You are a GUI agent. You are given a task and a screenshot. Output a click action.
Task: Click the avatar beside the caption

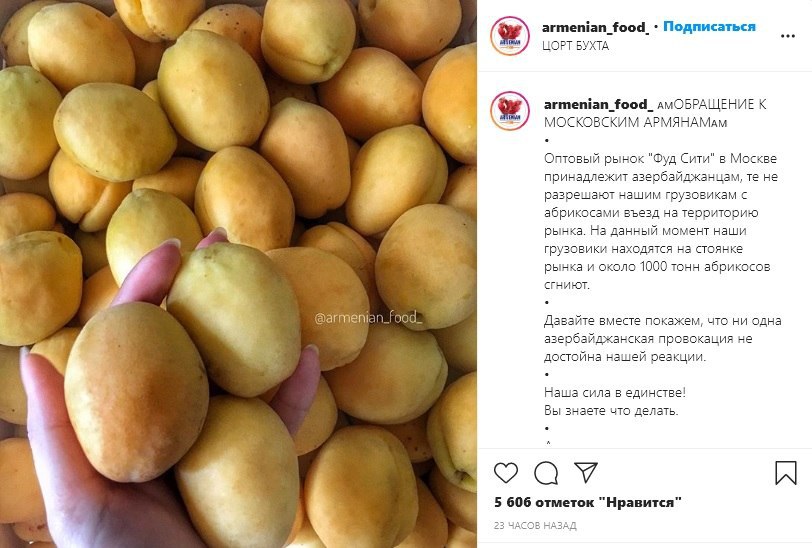tap(510, 111)
